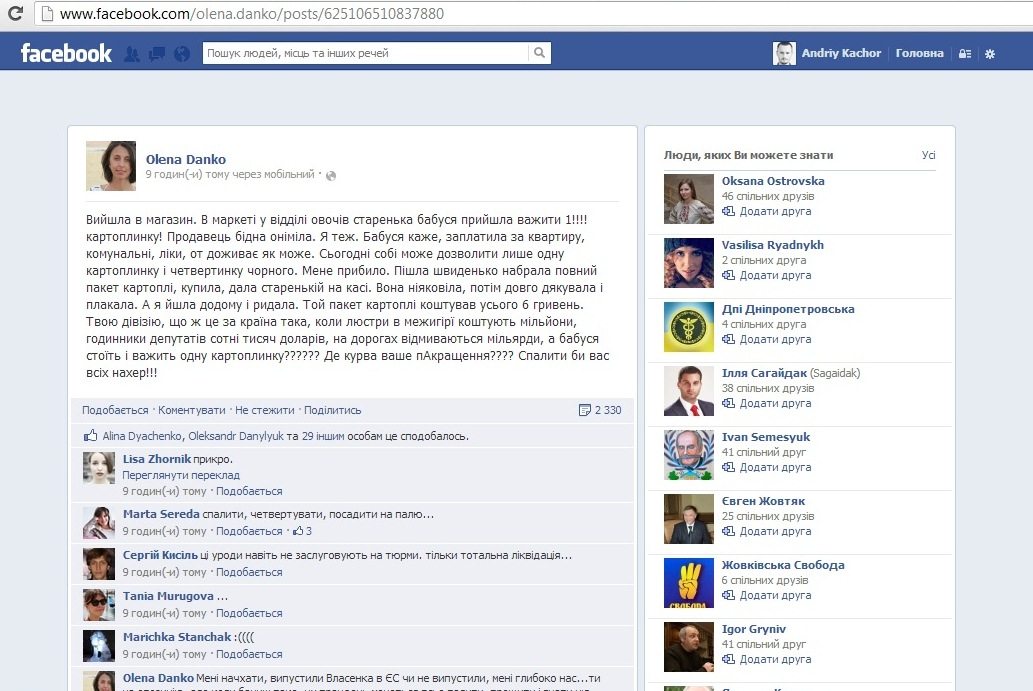Open Igor Gryniv's profile thumbnail
The height and width of the screenshot is (691, 1033).
tap(688, 647)
